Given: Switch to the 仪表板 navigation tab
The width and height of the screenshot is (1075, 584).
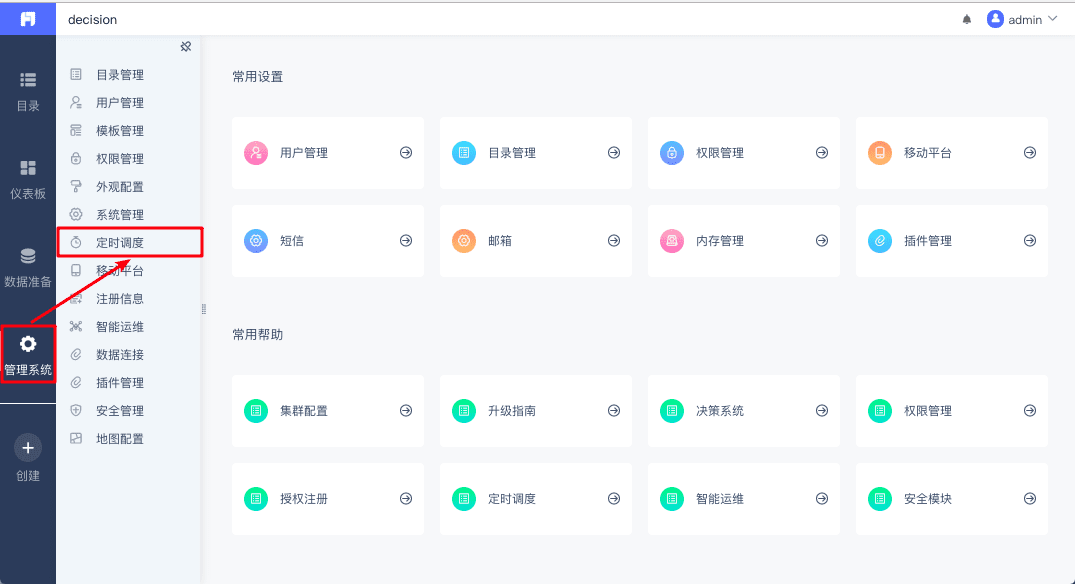Looking at the screenshot, I should [x=28, y=179].
